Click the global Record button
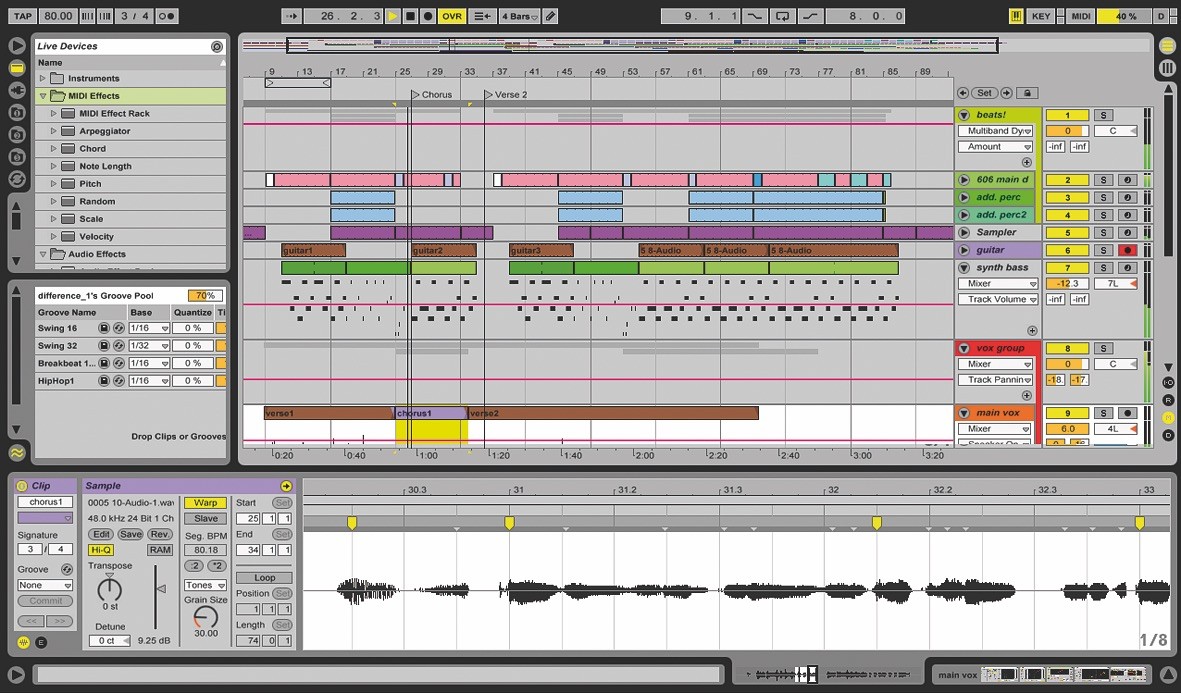Viewport: 1181px width, 693px height. [428, 16]
